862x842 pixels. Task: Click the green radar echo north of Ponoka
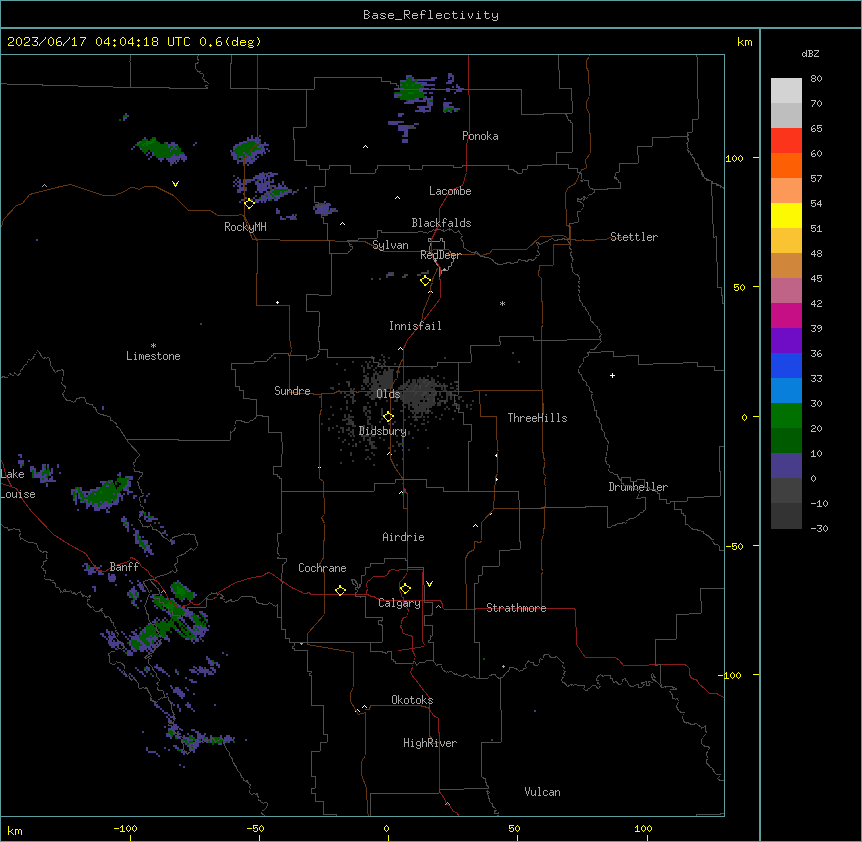(x=410, y=90)
